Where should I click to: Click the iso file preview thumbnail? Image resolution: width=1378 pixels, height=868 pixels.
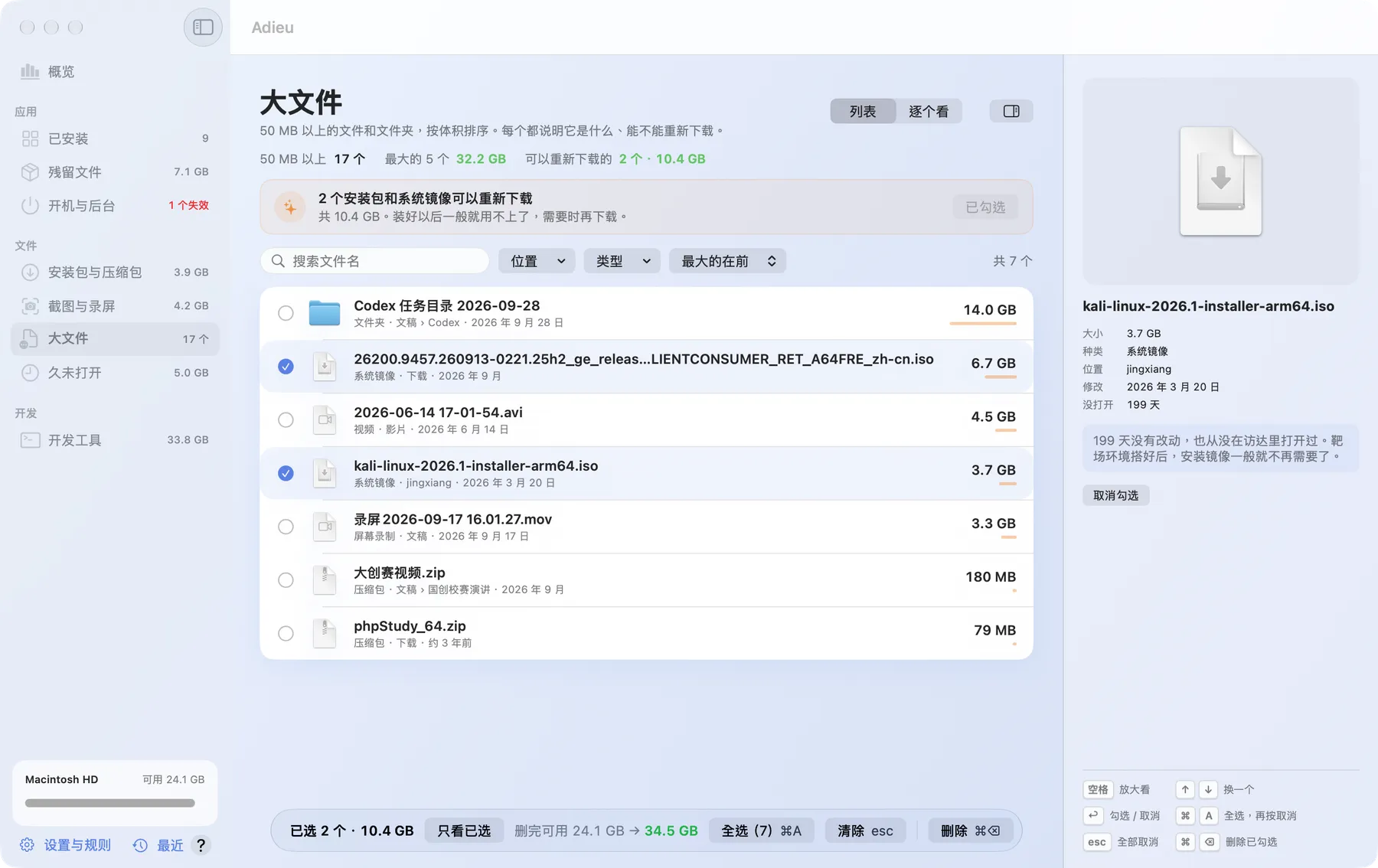1220,181
